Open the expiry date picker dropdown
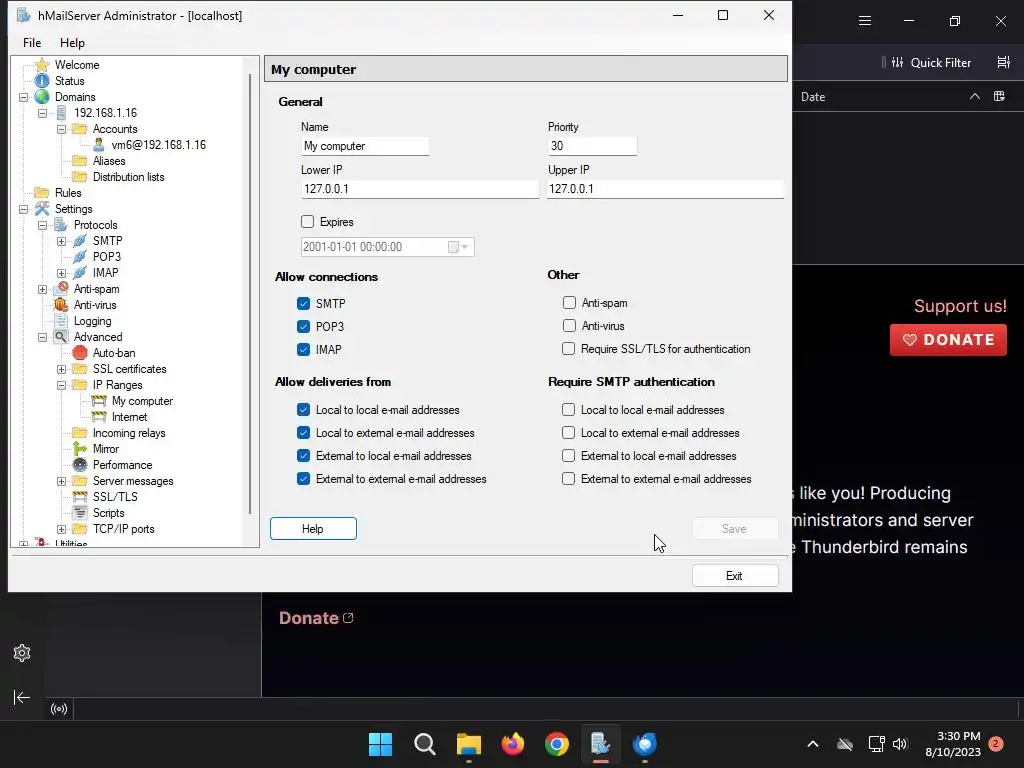The image size is (1024, 768). click(x=464, y=247)
